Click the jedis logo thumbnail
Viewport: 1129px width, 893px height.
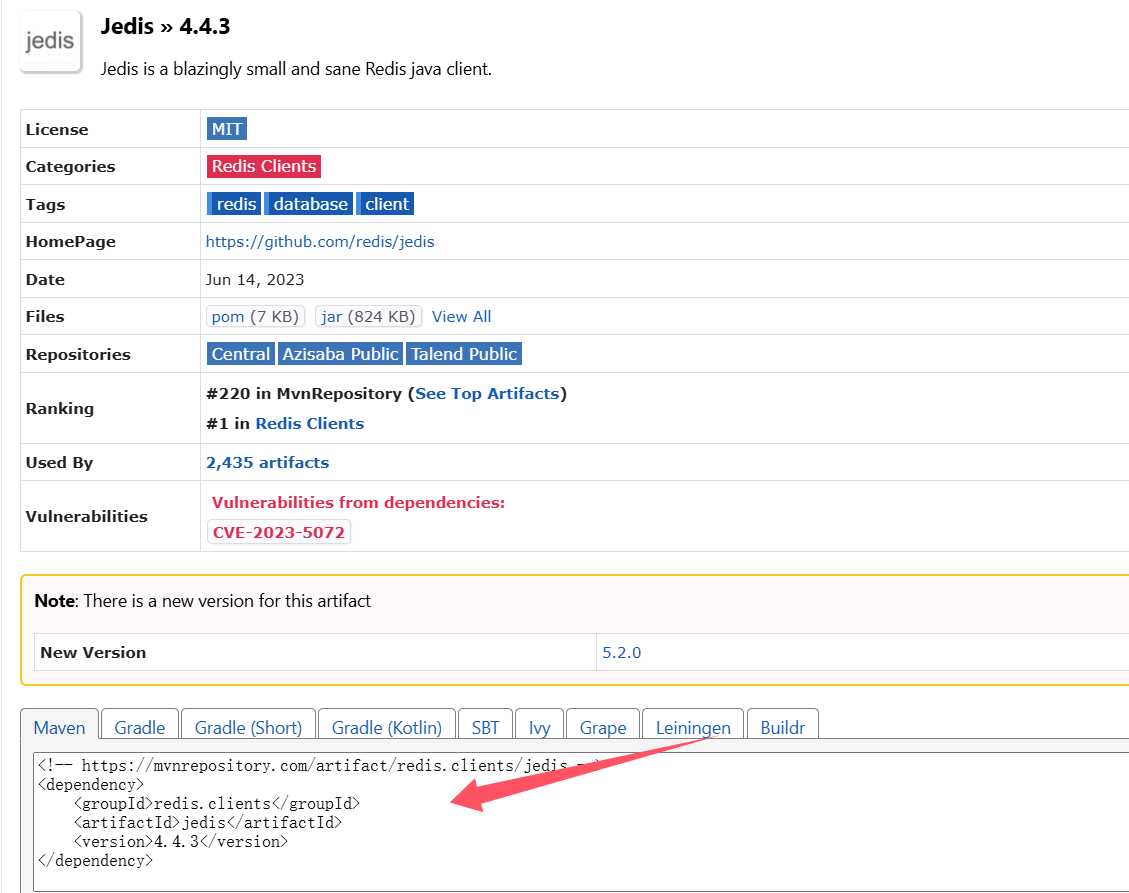coord(50,42)
